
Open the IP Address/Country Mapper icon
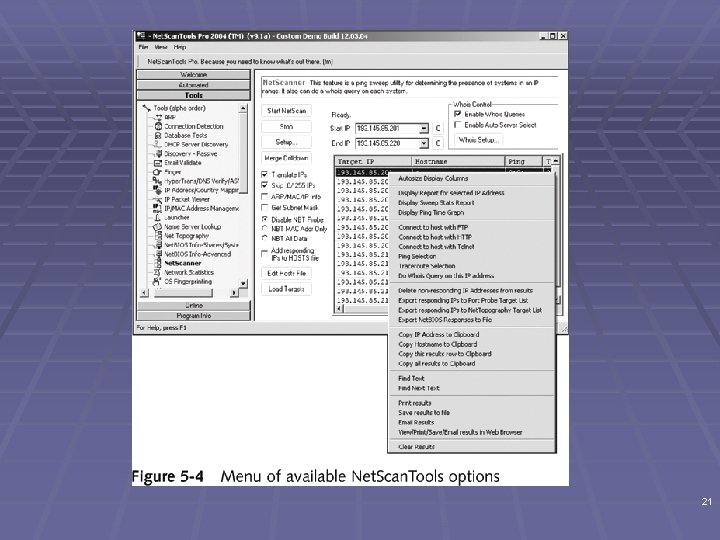click(x=158, y=190)
